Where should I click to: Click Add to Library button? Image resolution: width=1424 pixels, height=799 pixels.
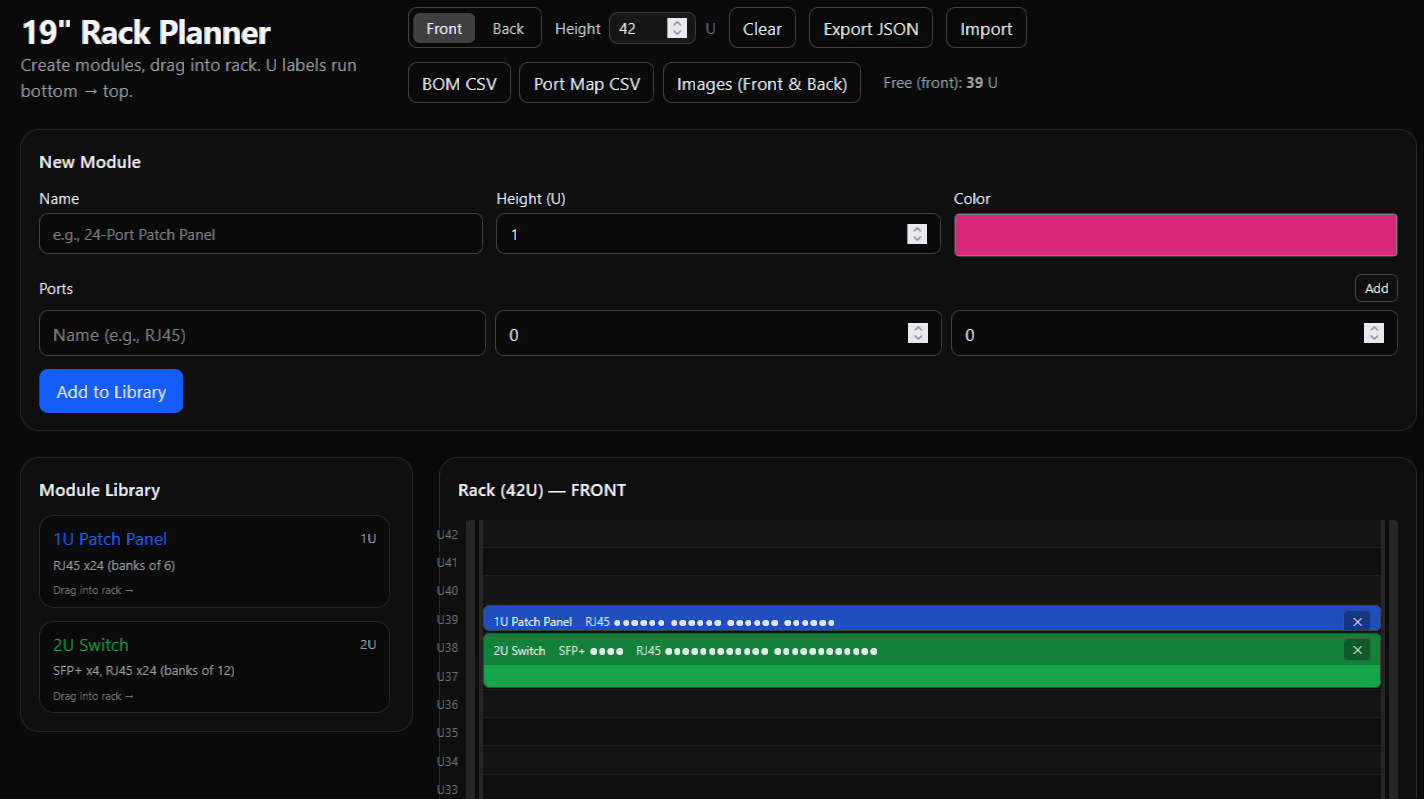[x=111, y=391]
